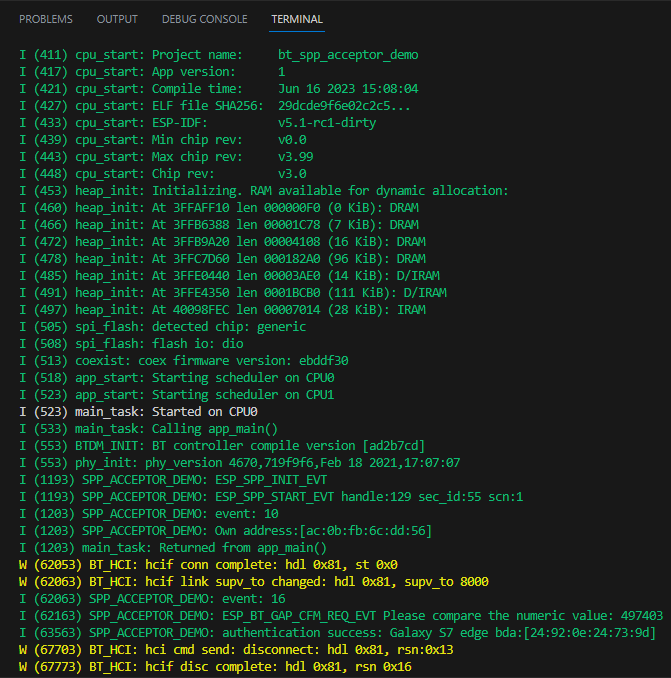The width and height of the screenshot is (671, 678).
Task: Select the DEBUG CONSOLE tab
Action: pyautogui.click(x=204, y=19)
